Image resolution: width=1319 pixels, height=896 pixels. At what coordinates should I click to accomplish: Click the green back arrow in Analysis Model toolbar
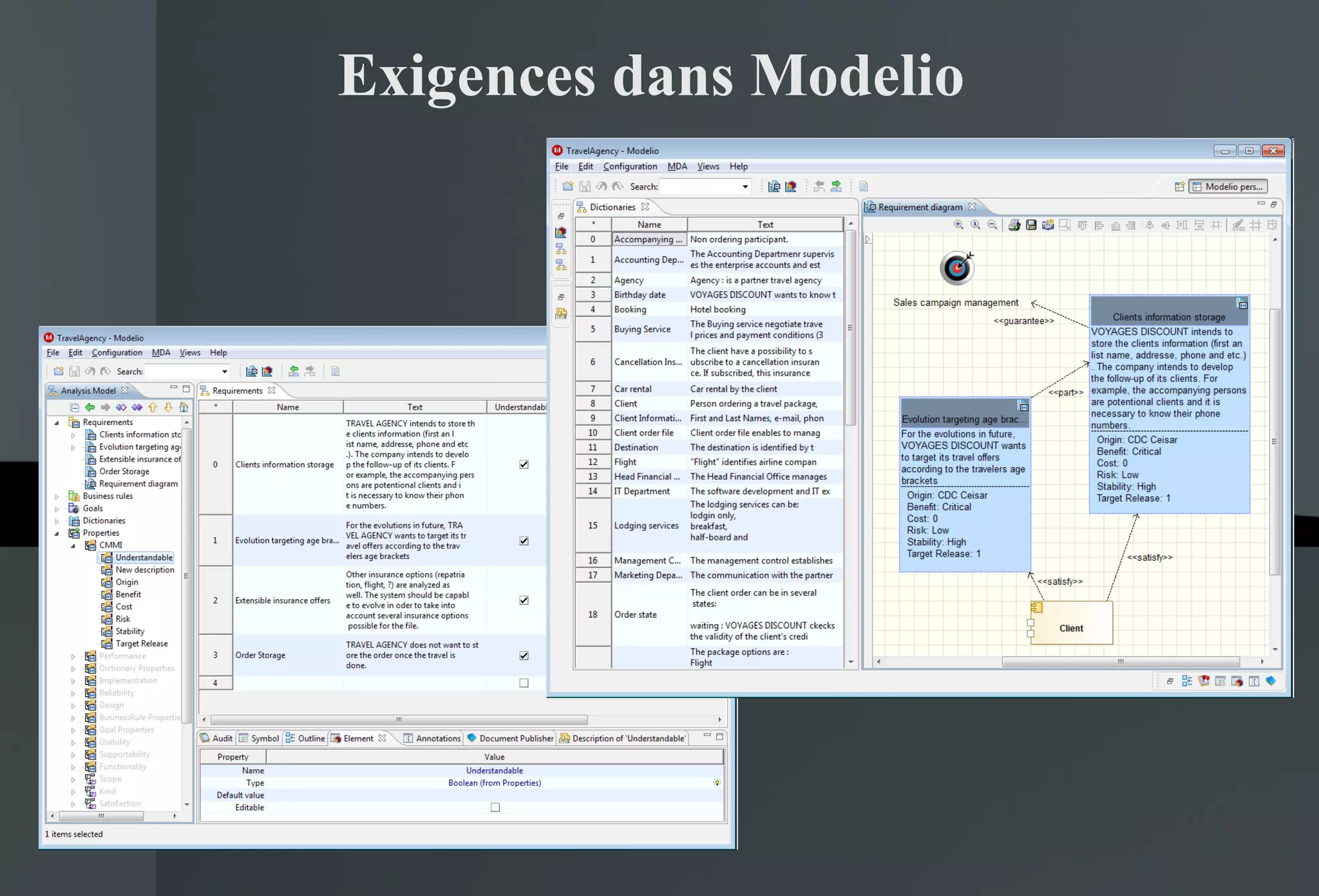point(90,407)
